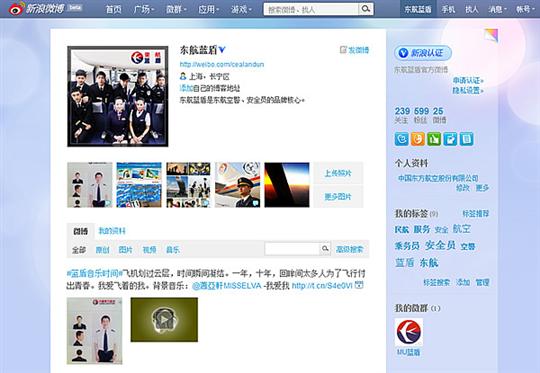Click the 239 关注 count
Screen dimensions: 540x373
402,115
